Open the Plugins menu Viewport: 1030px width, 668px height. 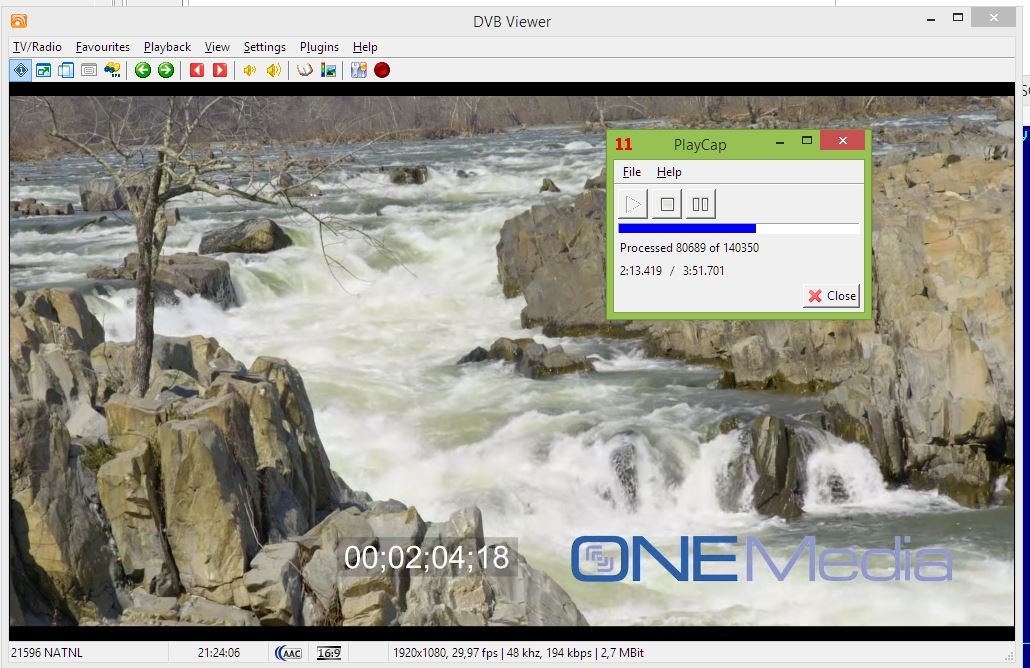tap(319, 47)
